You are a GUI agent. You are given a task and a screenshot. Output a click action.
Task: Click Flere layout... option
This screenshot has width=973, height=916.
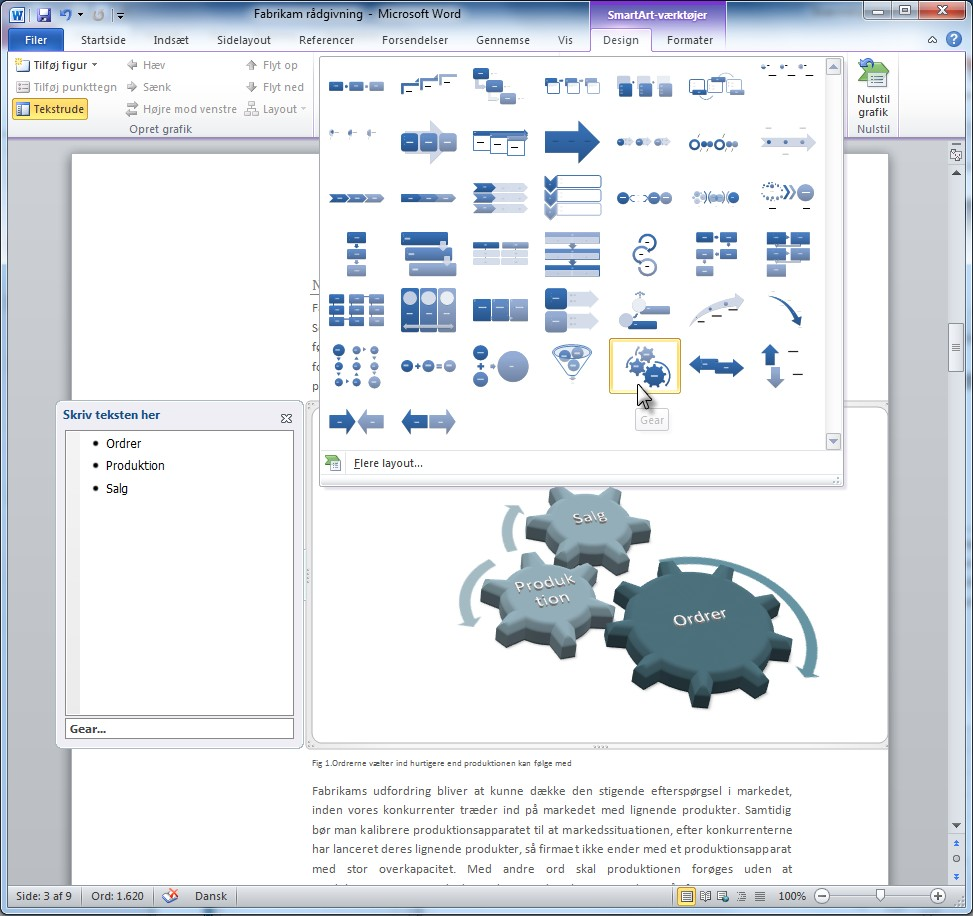click(388, 463)
